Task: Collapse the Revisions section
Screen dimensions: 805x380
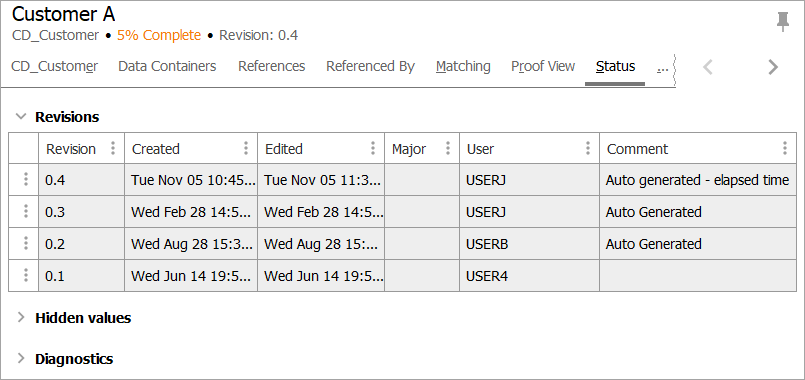Action: click(x=21, y=117)
